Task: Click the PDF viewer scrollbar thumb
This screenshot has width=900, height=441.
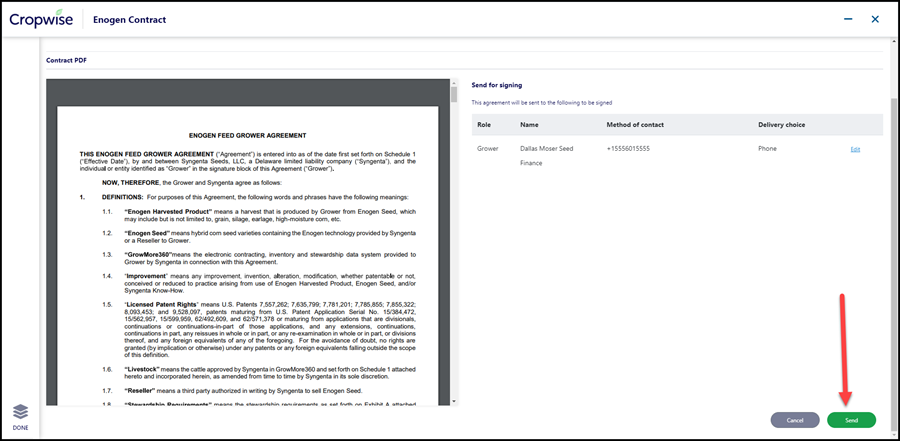Action: pyautogui.click(x=454, y=95)
